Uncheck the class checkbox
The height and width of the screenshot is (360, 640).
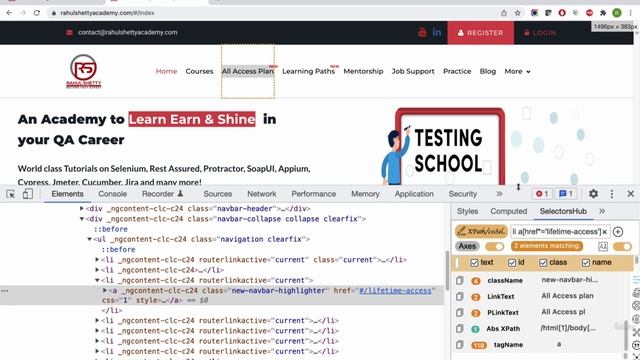[543, 262]
